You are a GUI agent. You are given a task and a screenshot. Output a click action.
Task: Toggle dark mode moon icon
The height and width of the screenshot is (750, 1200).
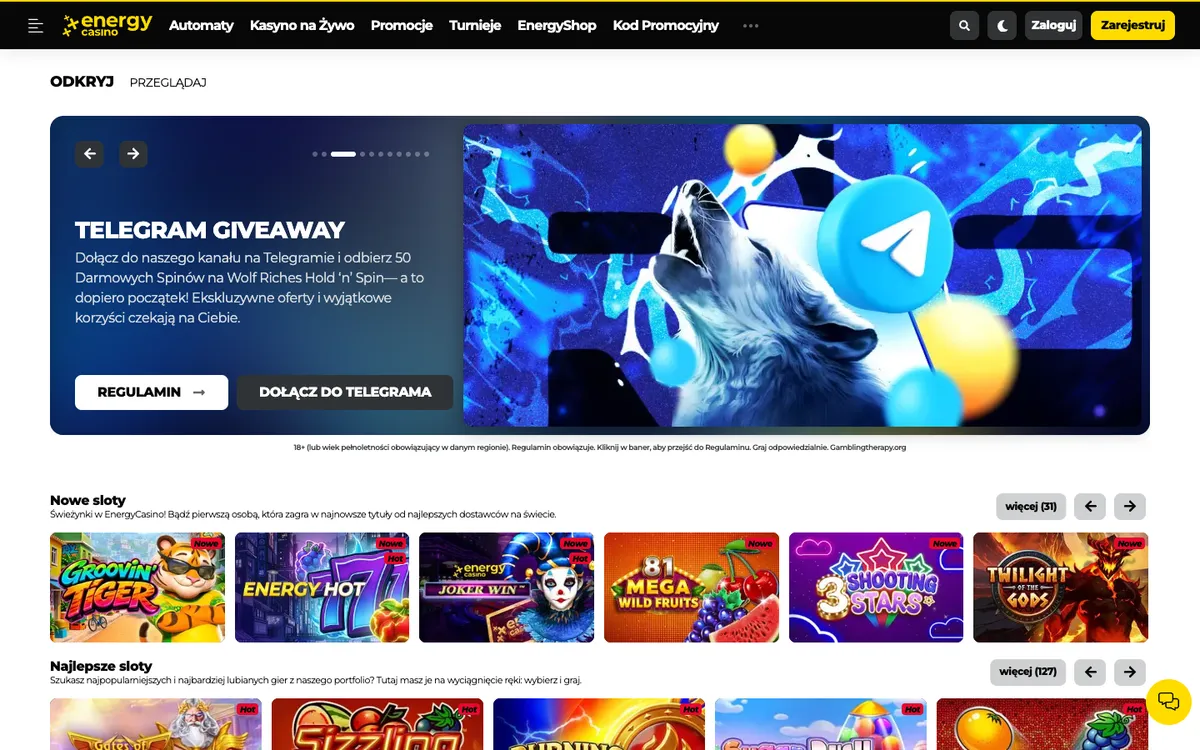tap(1002, 26)
